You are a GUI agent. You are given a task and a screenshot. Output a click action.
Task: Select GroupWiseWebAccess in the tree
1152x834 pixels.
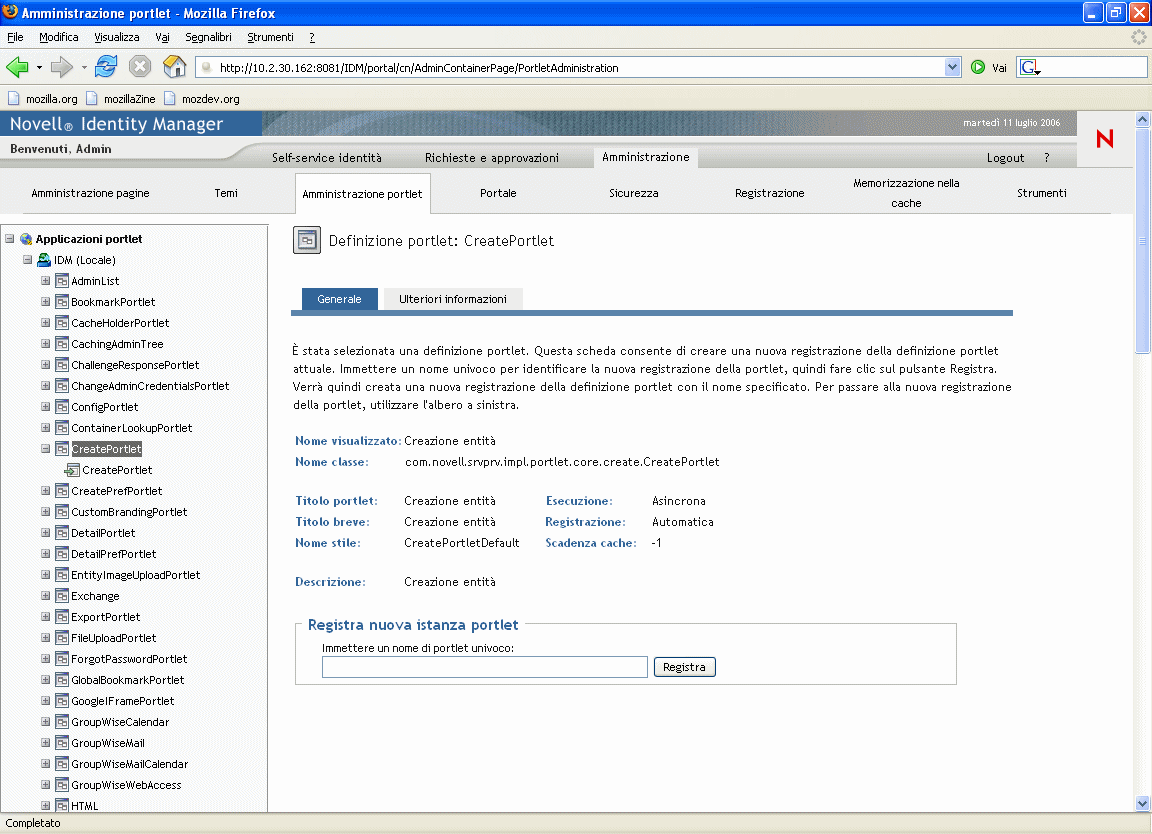(x=126, y=785)
